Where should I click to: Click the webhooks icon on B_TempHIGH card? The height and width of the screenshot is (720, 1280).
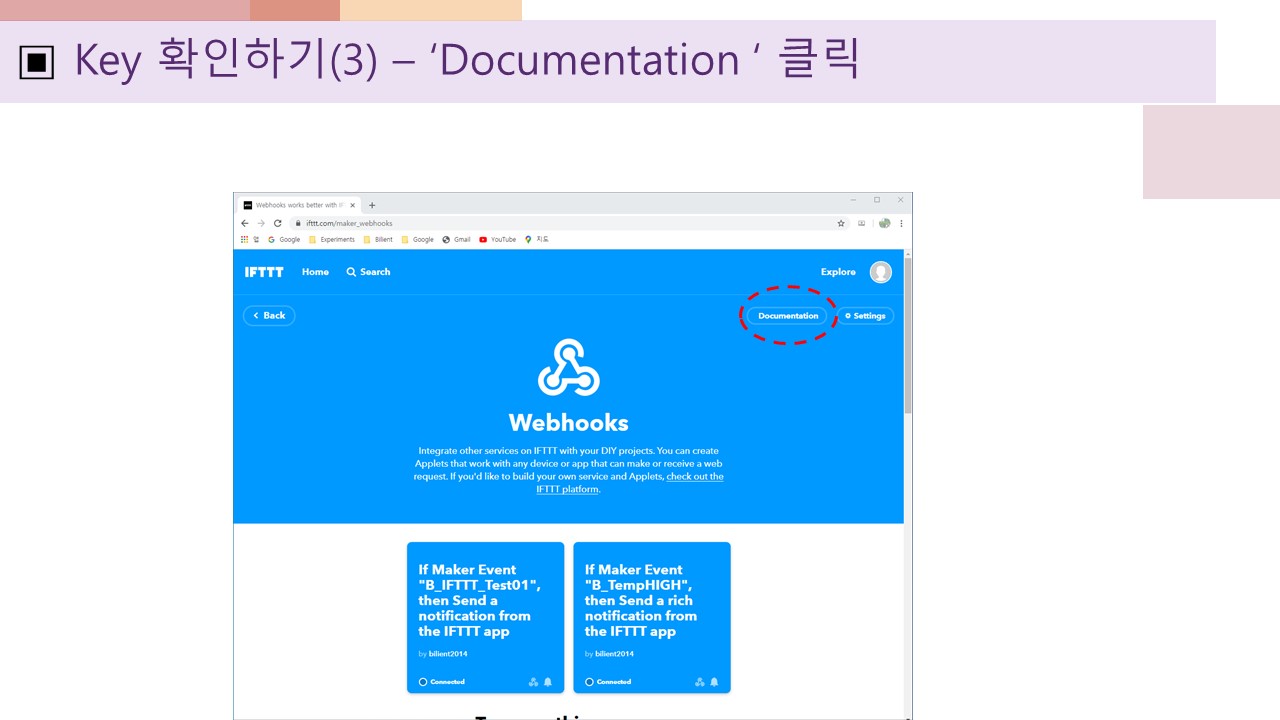point(700,682)
